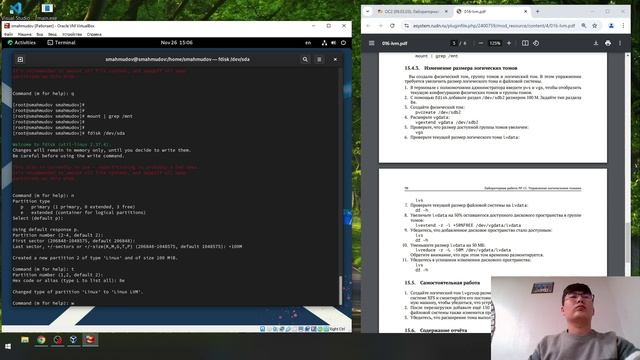640x360 pixels.
Task: Click the PDF page number field
Action: click(x=454, y=43)
